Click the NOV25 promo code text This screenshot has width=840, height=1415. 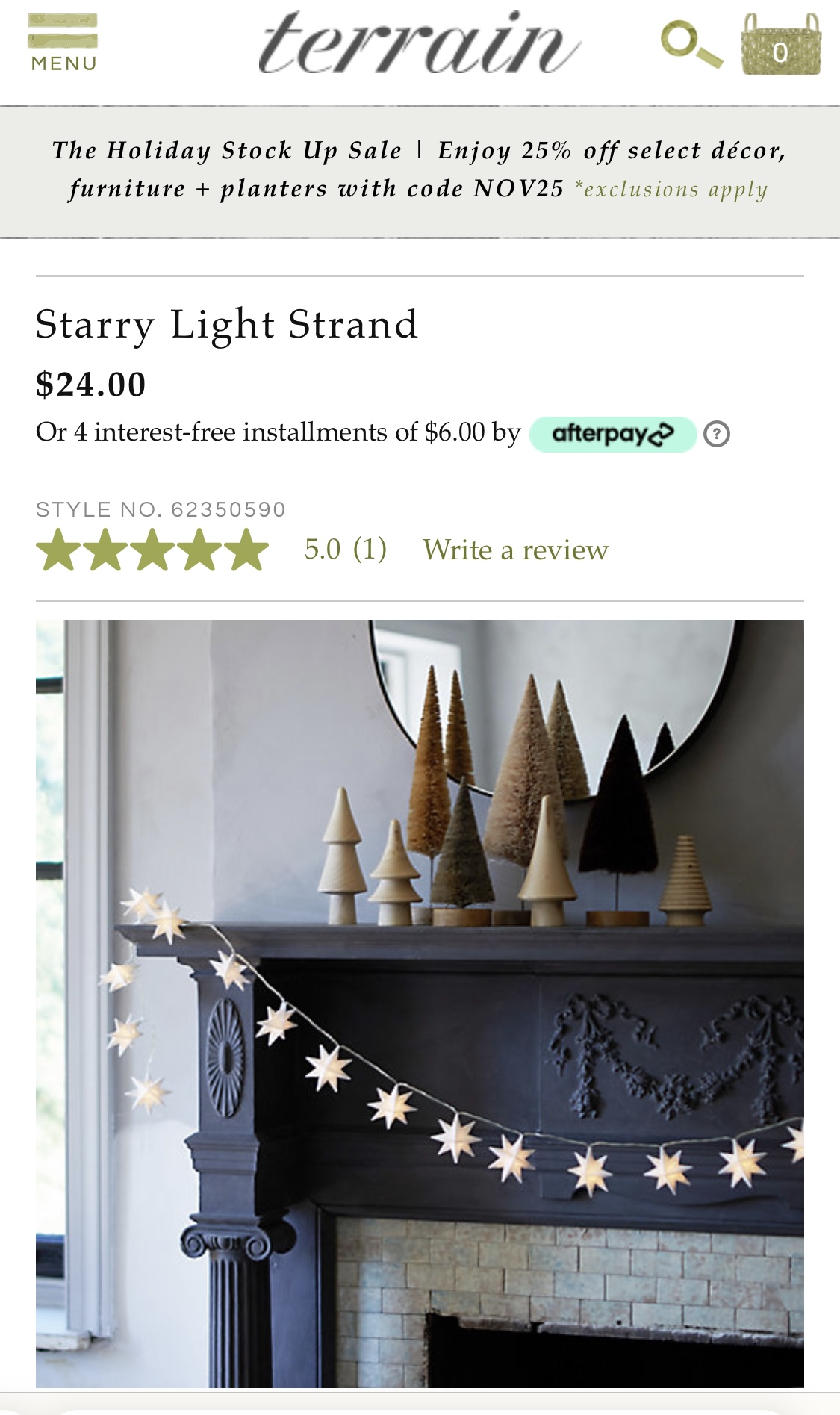point(518,189)
